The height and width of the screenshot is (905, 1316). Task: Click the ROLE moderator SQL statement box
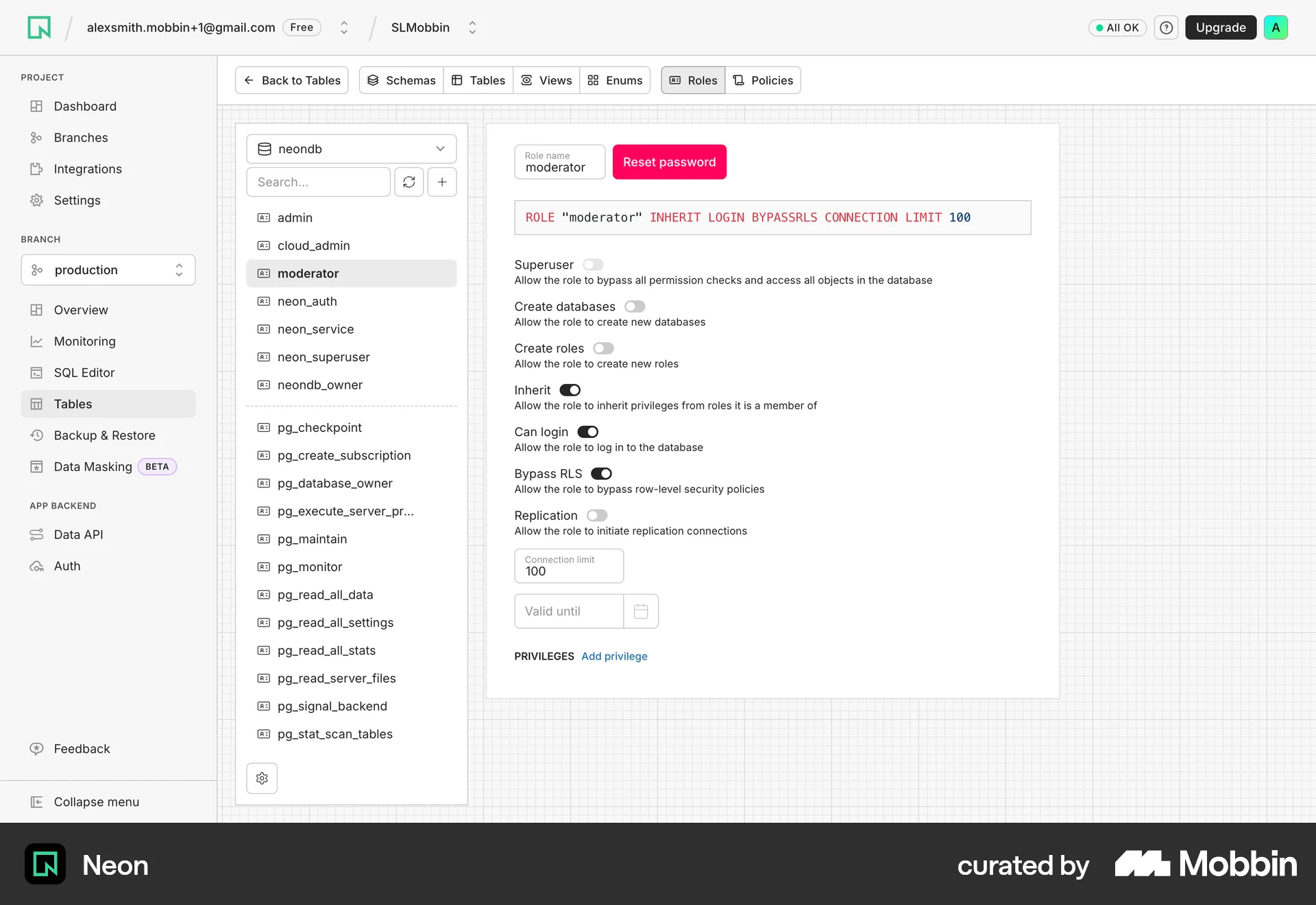tap(772, 217)
